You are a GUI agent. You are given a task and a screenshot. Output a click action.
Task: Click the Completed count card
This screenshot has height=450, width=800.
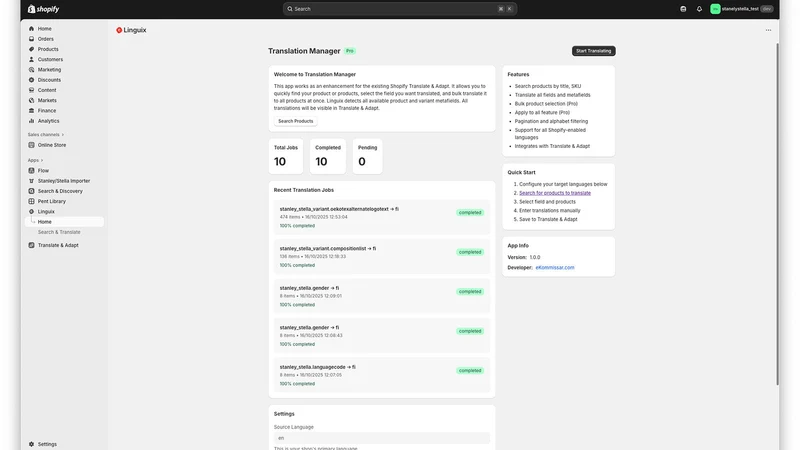(328, 156)
